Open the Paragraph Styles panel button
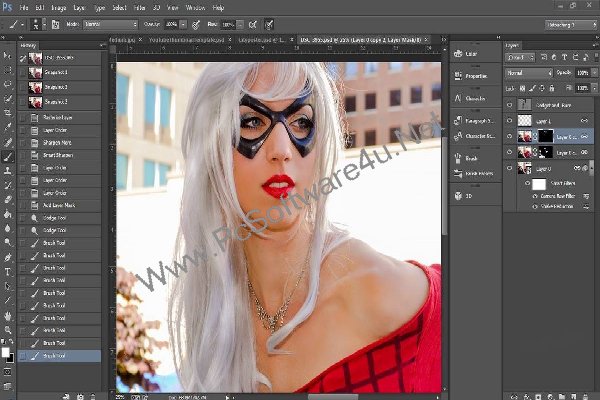The image size is (600, 400). 474,121
